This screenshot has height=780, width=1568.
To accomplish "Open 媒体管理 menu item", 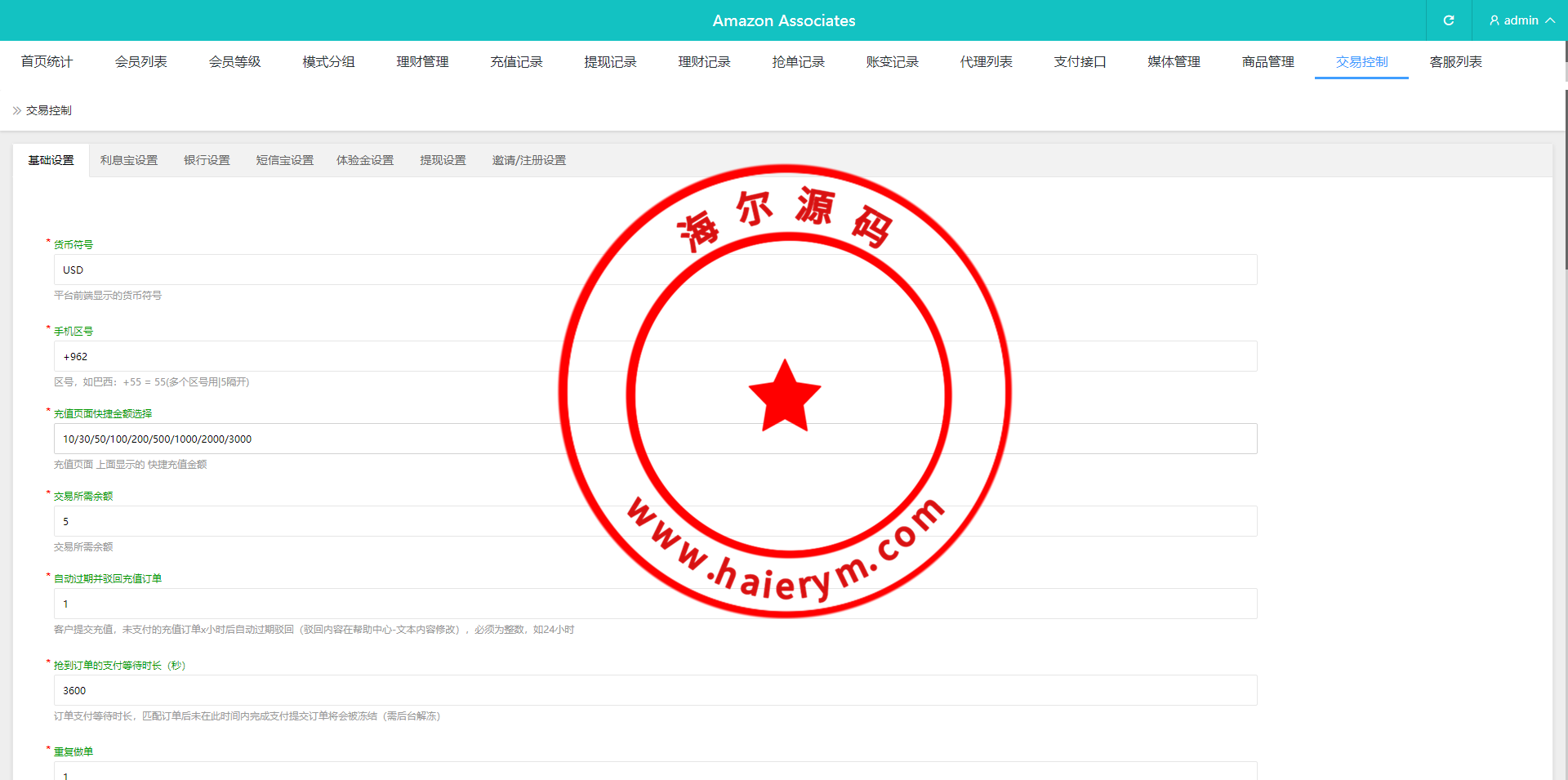I will tap(1174, 62).
